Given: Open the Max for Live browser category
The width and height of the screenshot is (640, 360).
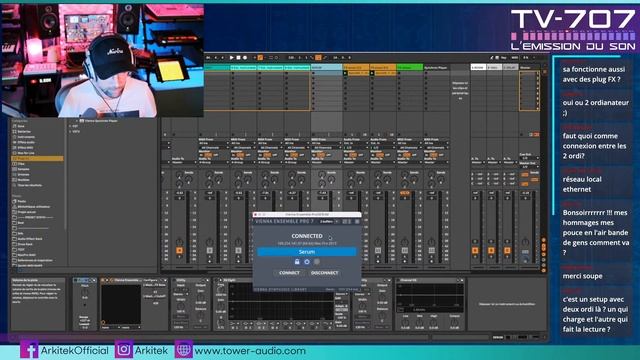Looking at the screenshot, I should pyautogui.click(x=25, y=153).
